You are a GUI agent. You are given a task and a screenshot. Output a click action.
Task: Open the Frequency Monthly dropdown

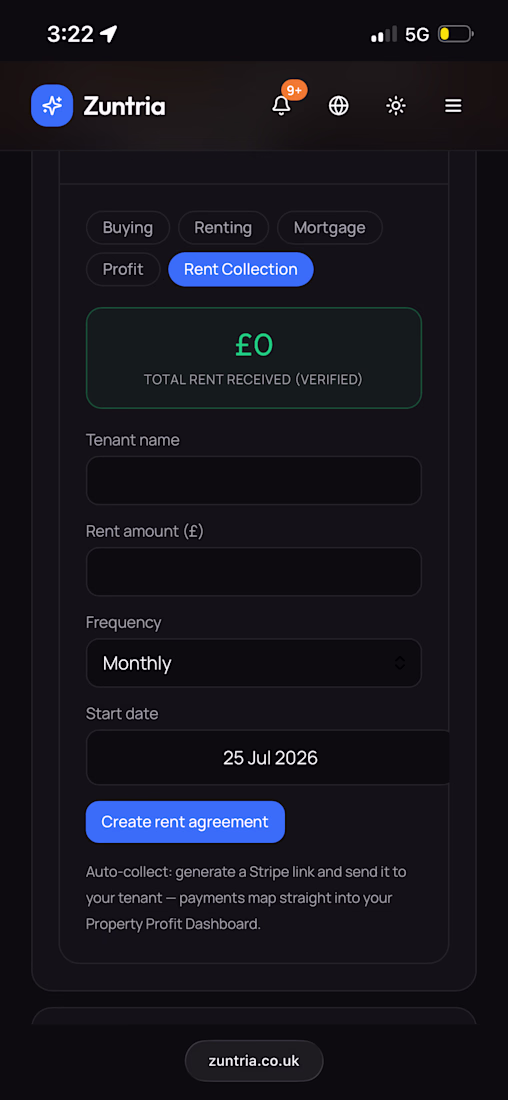(254, 663)
